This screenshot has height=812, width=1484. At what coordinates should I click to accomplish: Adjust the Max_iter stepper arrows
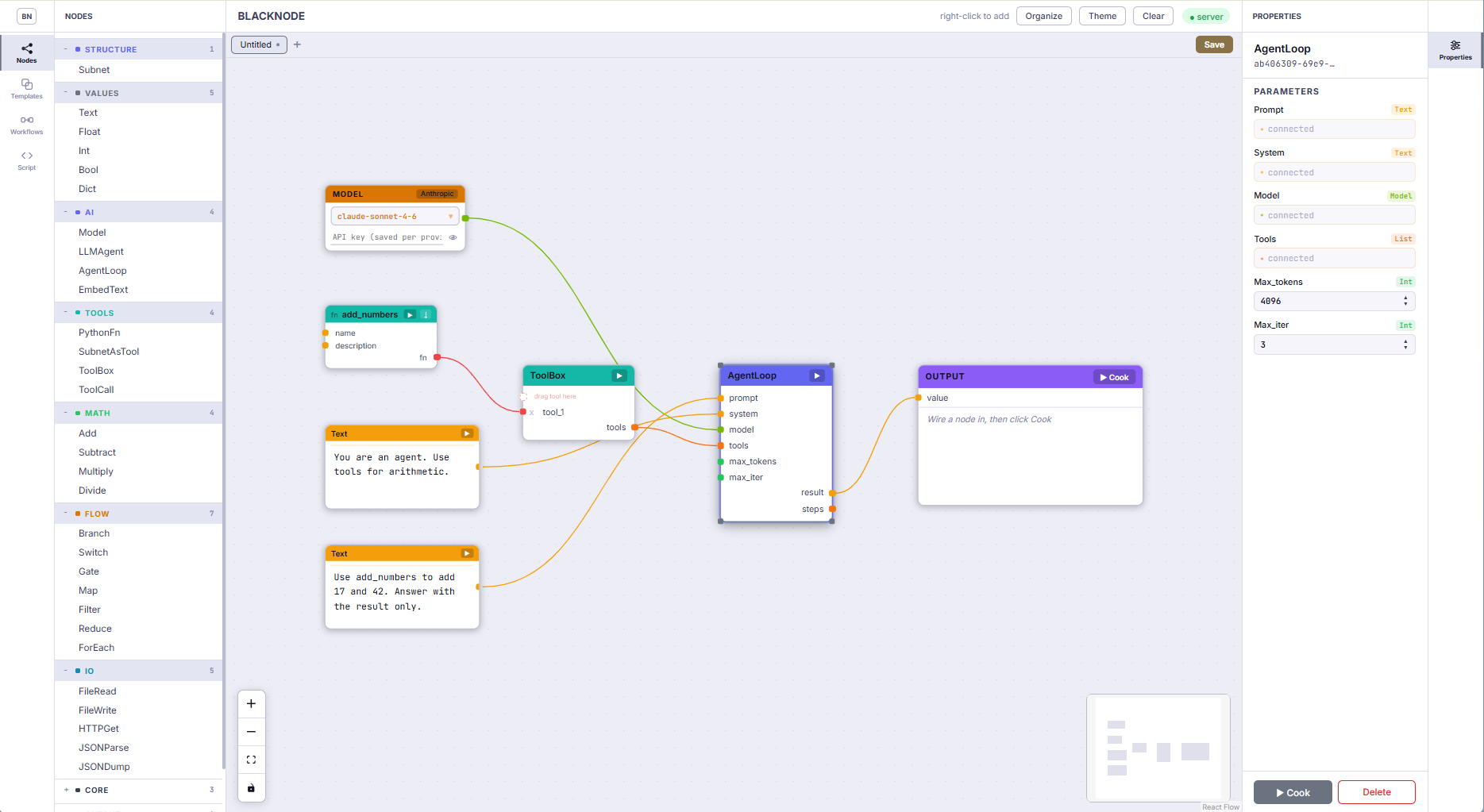pyautogui.click(x=1405, y=344)
